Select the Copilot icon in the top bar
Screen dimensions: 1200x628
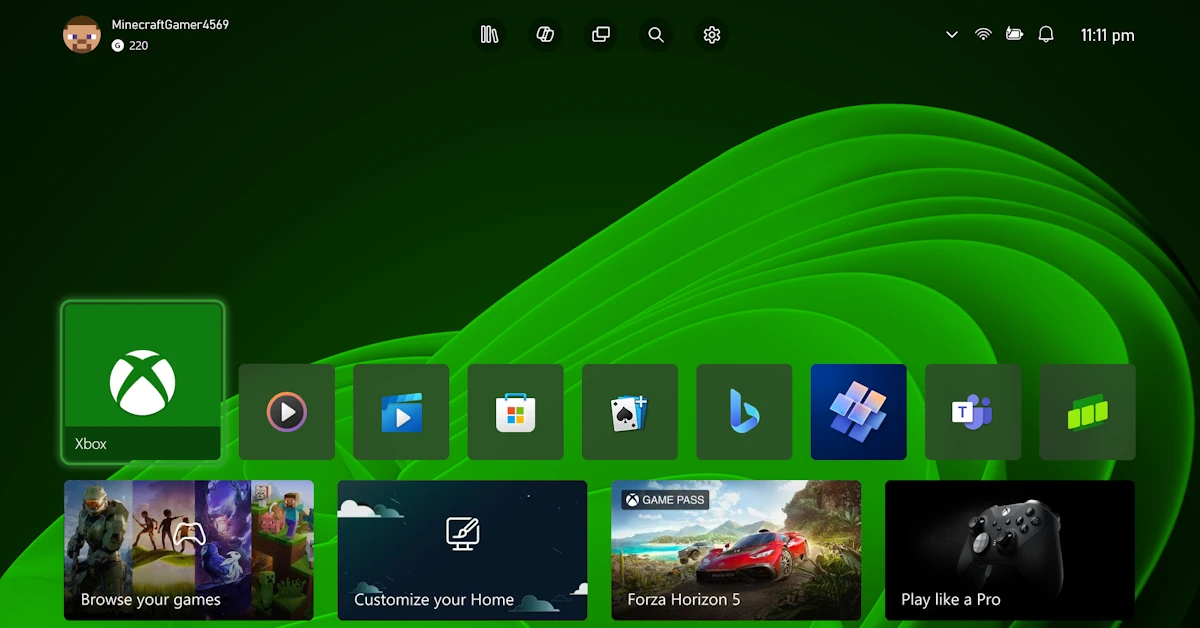click(x=544, y=34)
